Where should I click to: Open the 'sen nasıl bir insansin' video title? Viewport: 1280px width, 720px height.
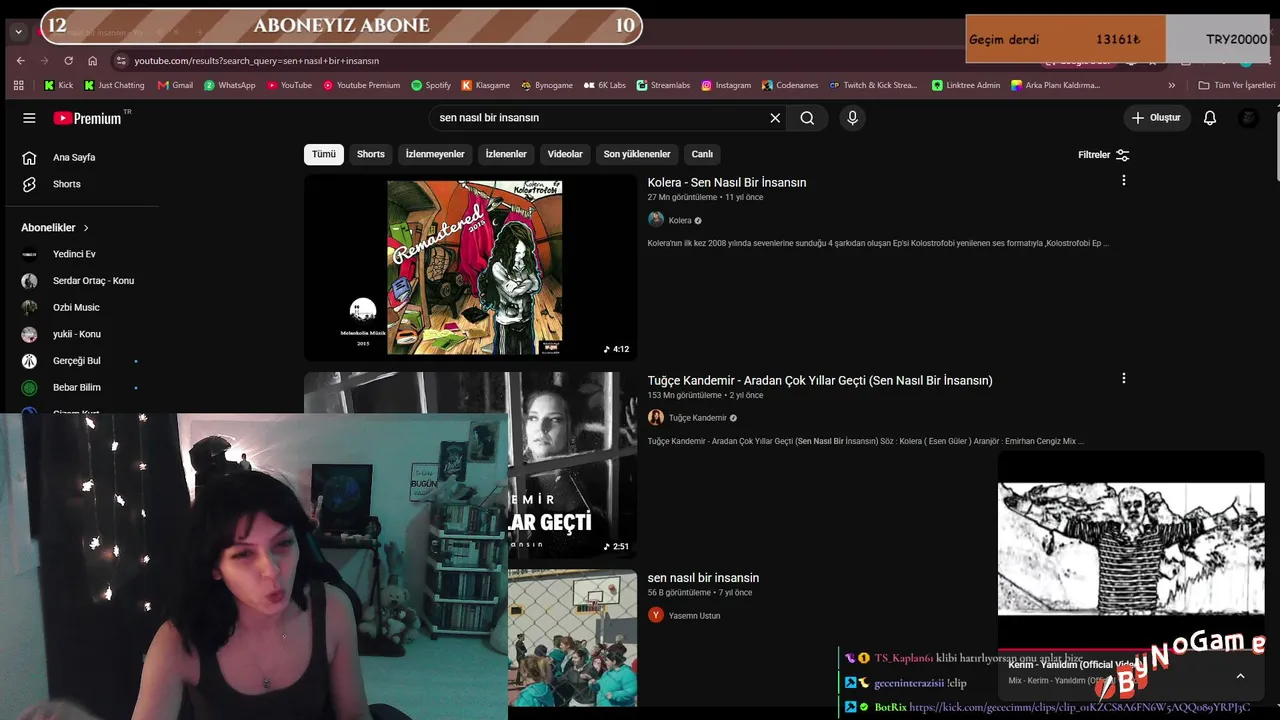pyautogui.click(x=703, y=578)
